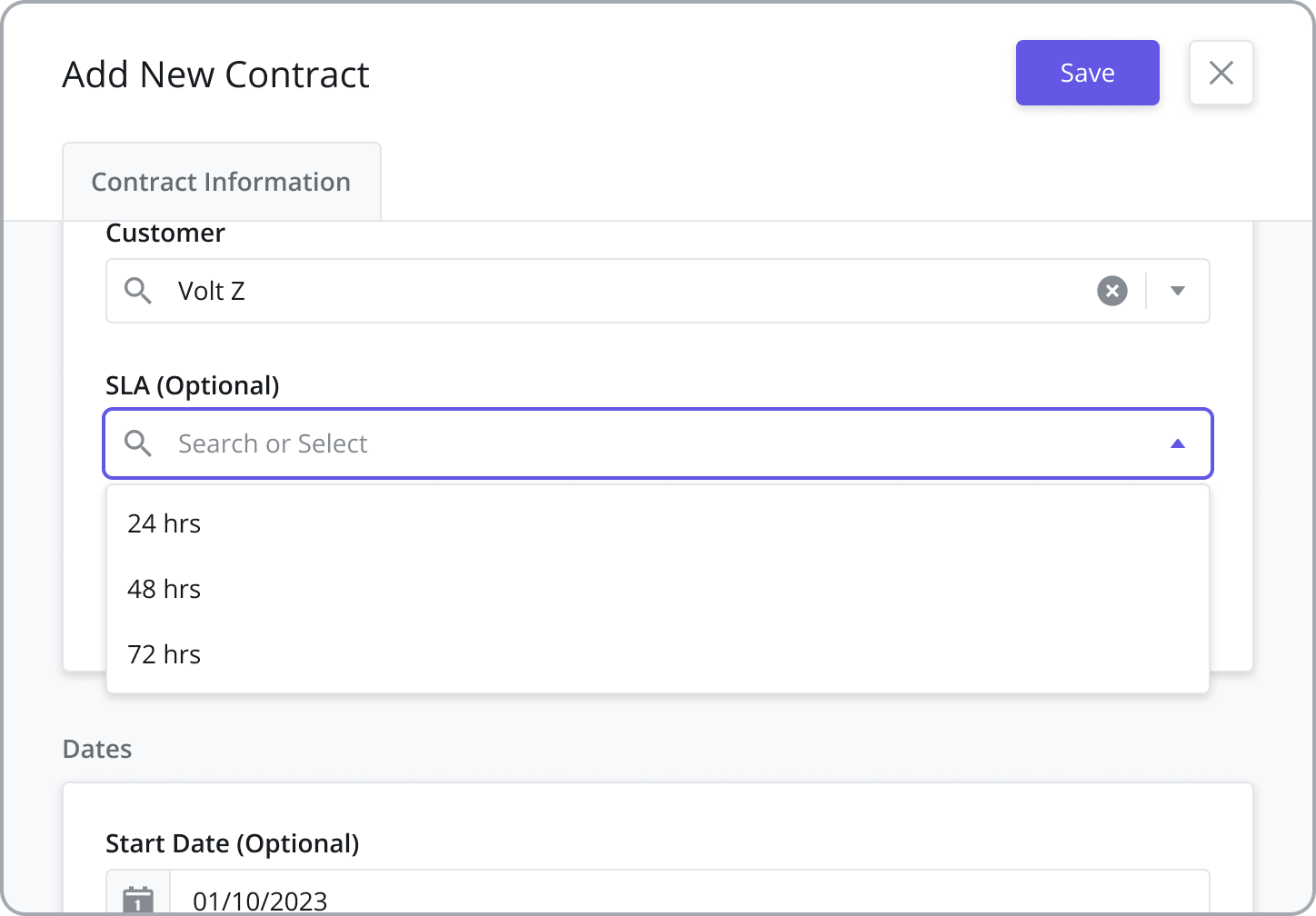This screenshot has height=916, width=1316.
Task: Click the Customer field search icon
Action: coord(138,291)
